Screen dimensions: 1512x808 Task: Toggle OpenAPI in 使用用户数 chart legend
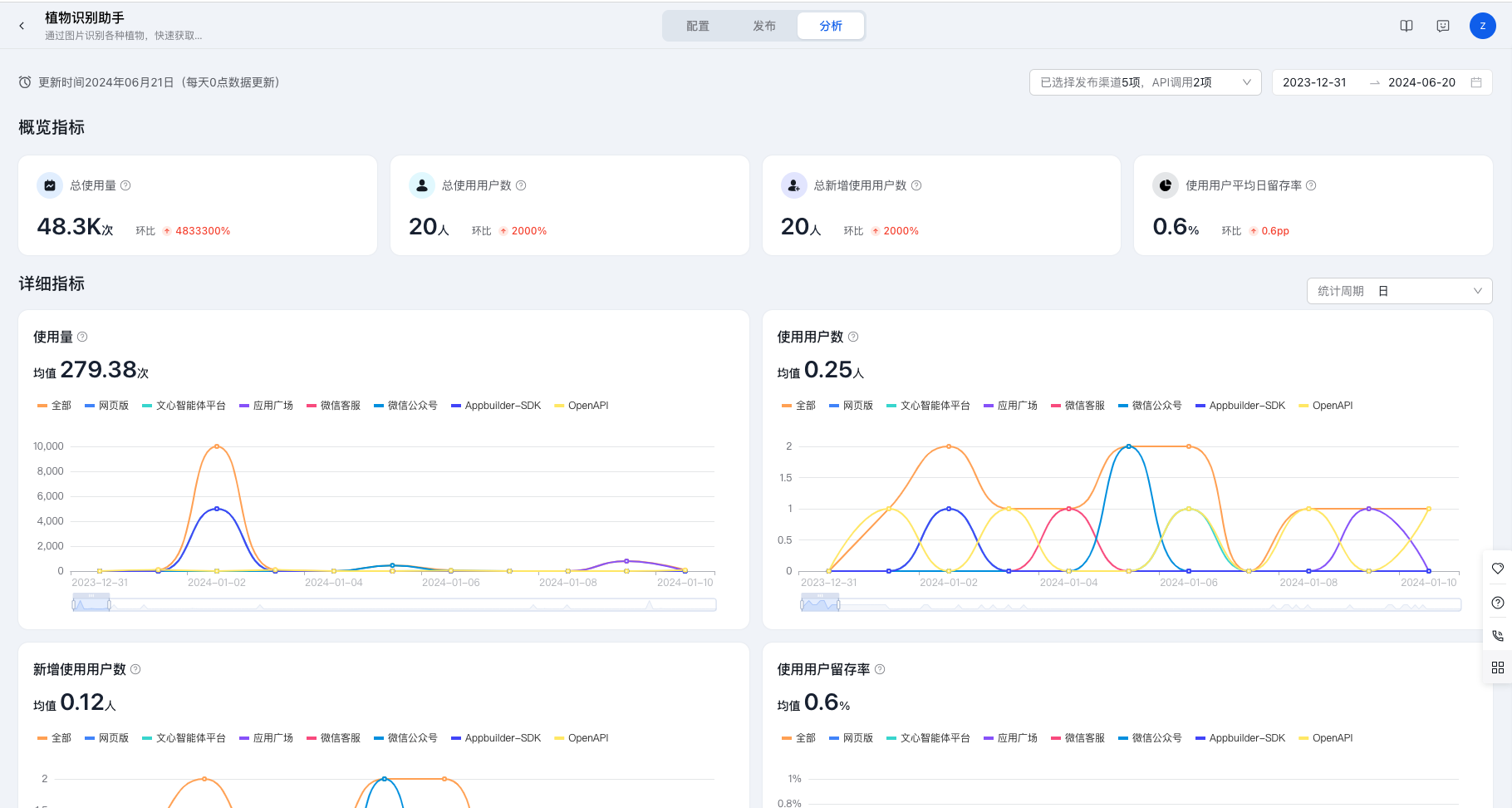coord(1326,406)
